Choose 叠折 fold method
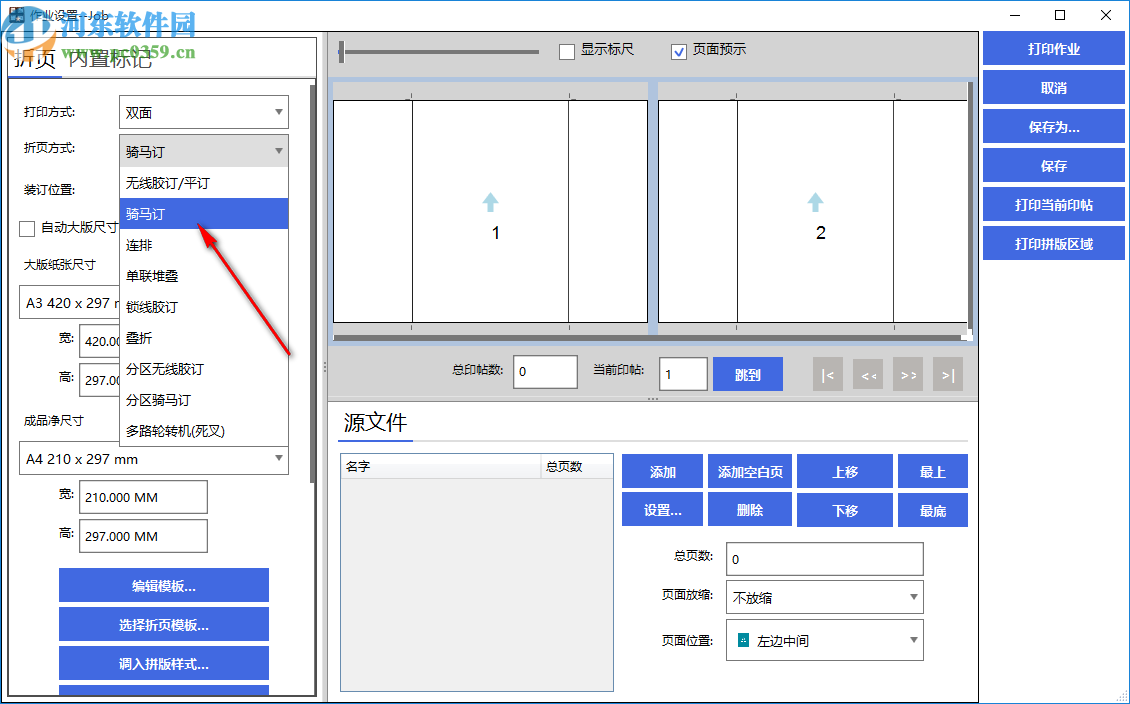Screen dimensions: 1130x704 pos(204,338)
